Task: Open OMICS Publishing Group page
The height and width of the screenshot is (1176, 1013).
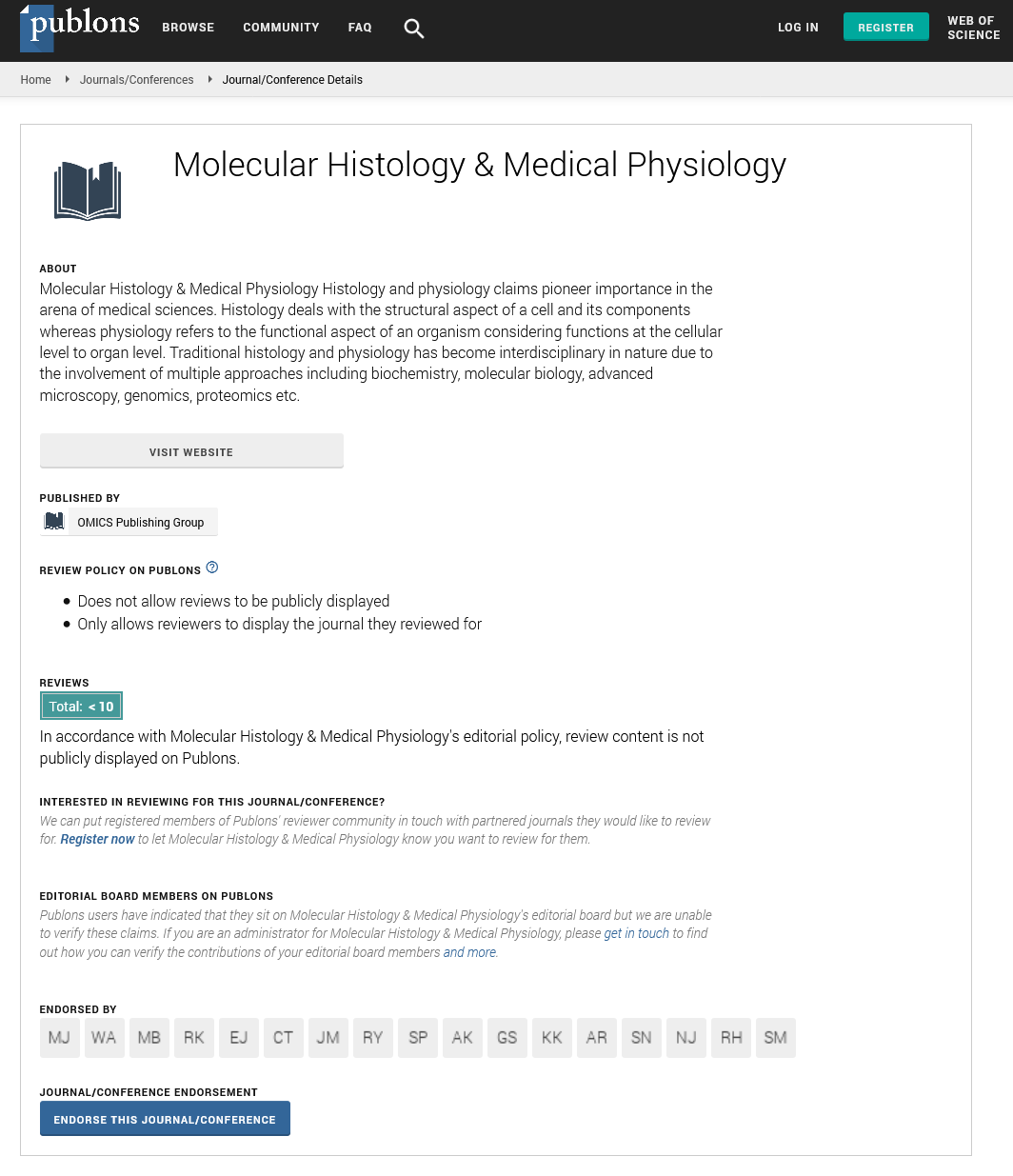Action: (141, 523)
